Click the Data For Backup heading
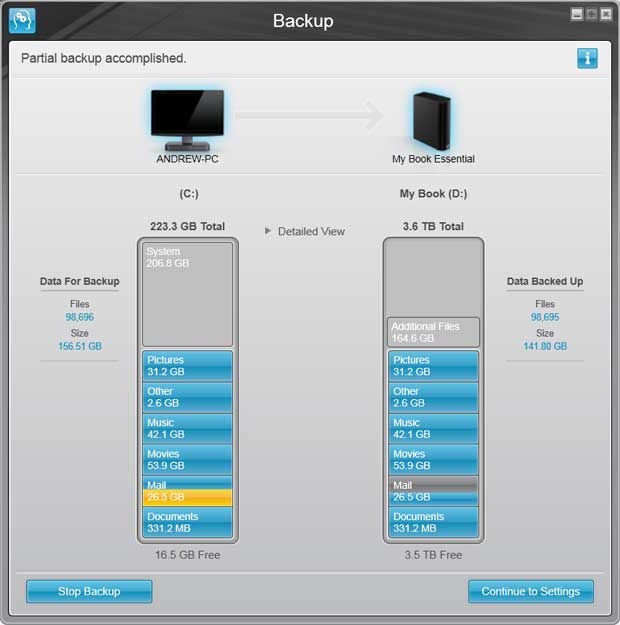 click(80, 281)
